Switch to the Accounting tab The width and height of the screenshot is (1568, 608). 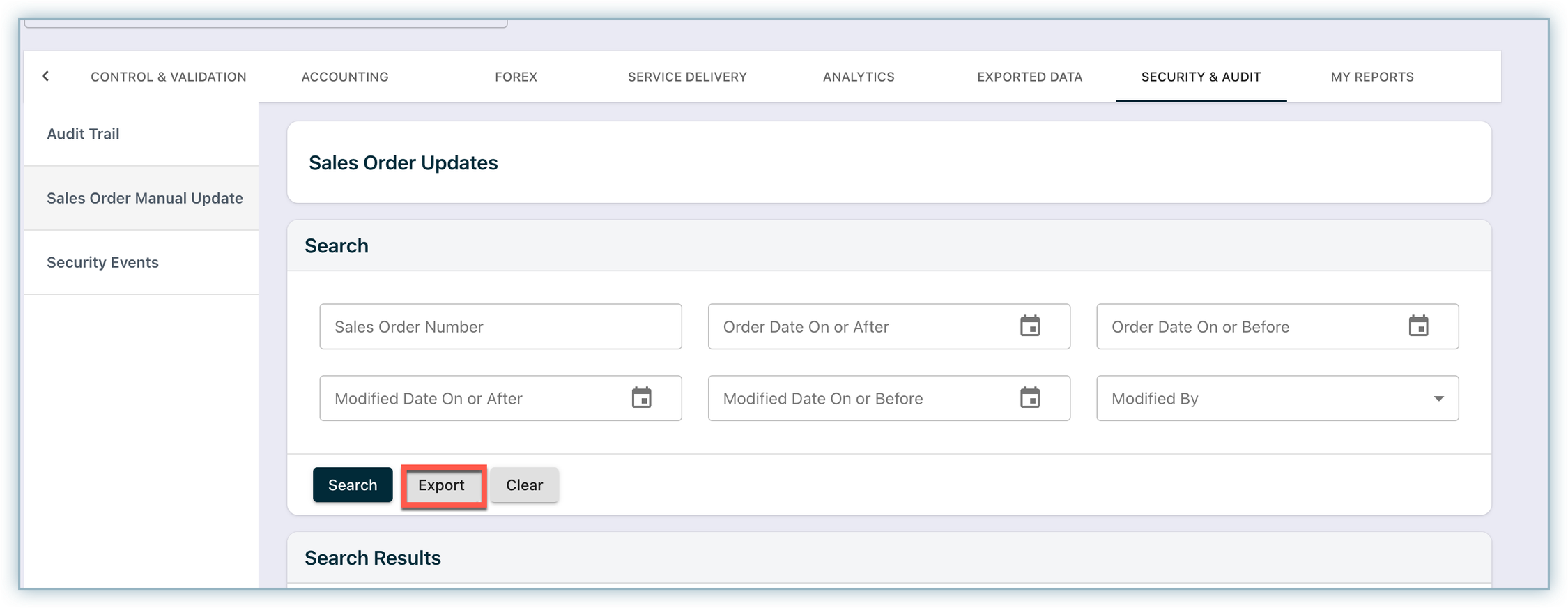point(345,77)
